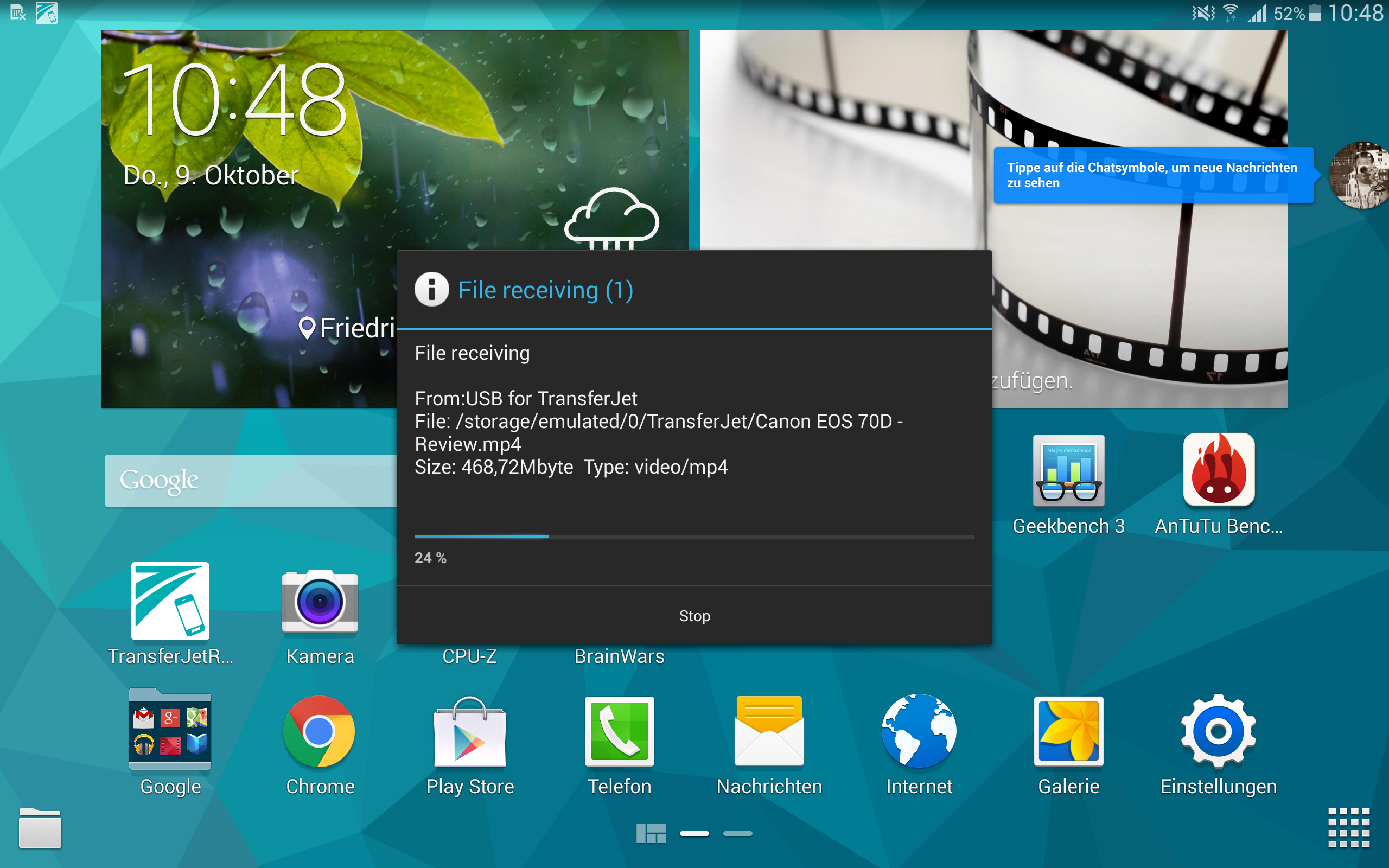Open the TransferJet app icon
This screenshot has width=1389, height=868.
point(170,601)
